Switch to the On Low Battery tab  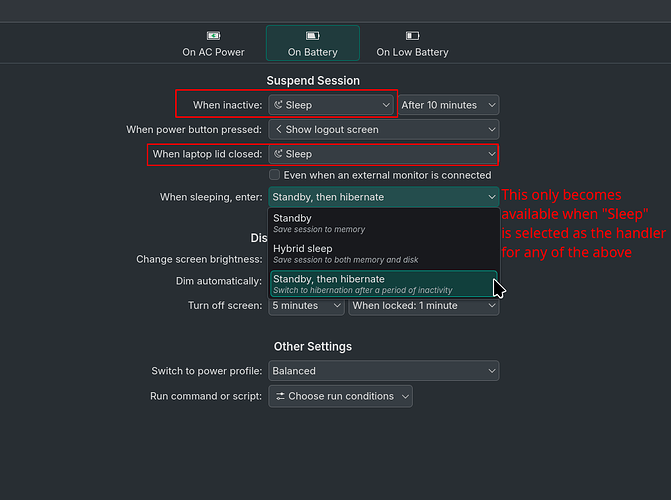[x=412, y=43]
